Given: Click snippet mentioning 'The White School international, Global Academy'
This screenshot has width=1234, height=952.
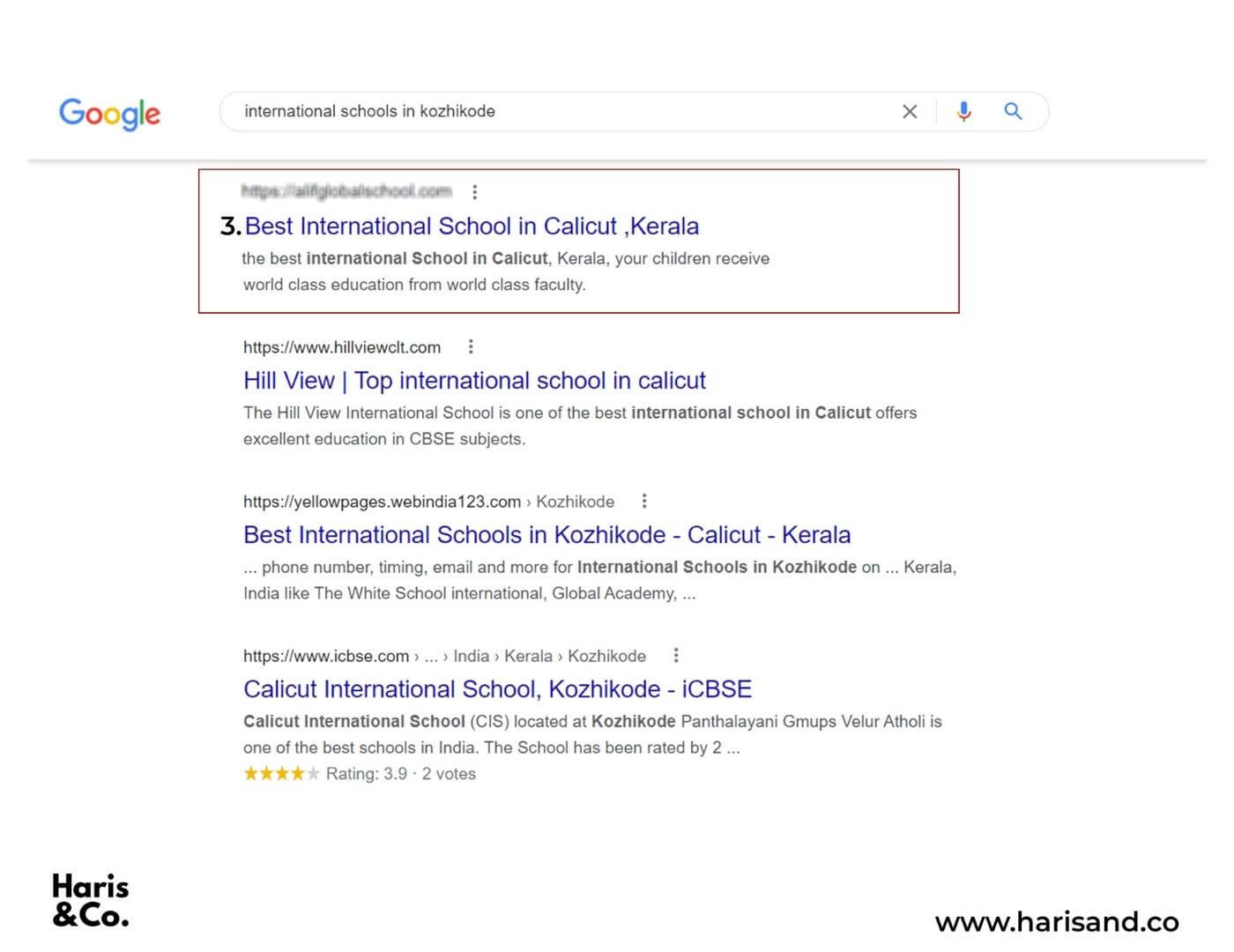Looking at the screenshot, I should point(599,580).
